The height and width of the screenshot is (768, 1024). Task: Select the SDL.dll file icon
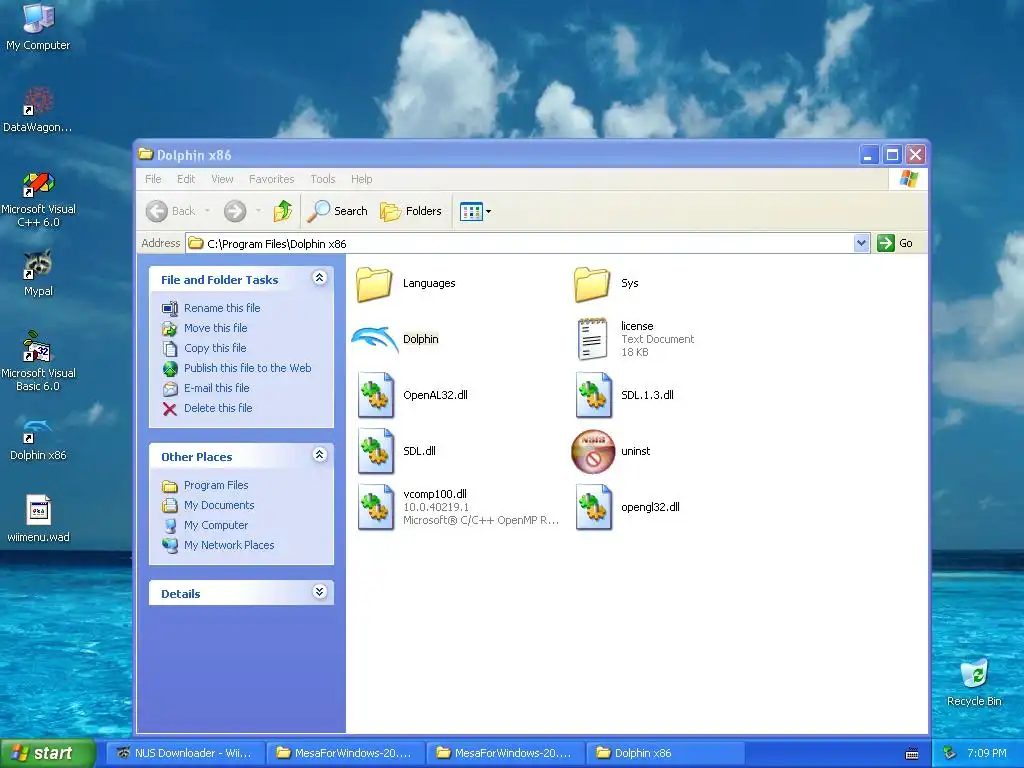coord(376,451)
